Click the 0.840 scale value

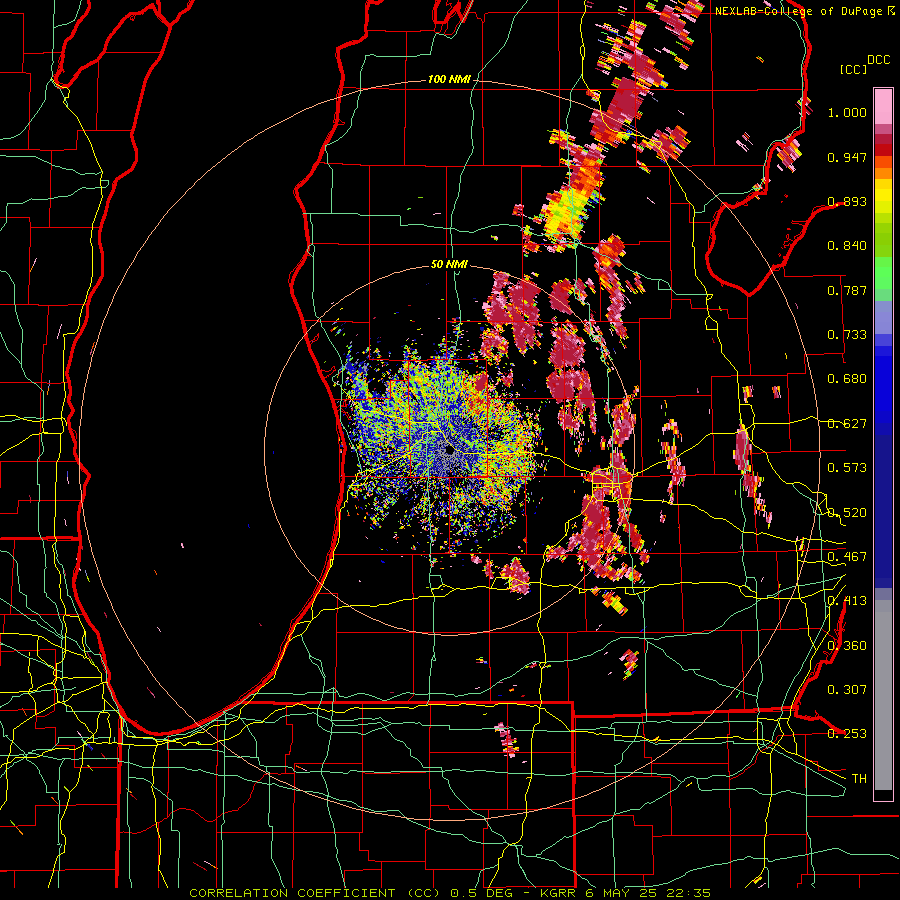[847, 246]
